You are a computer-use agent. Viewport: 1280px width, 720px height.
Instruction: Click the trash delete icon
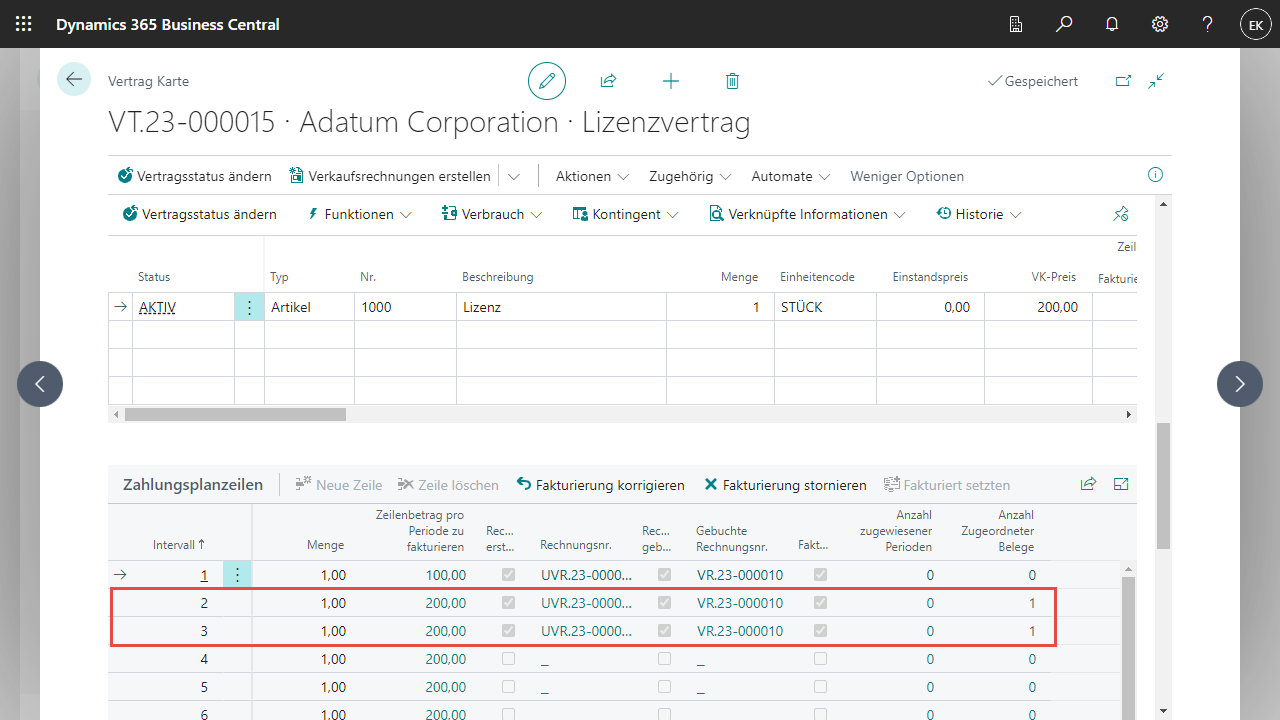(x=732, y=81)
